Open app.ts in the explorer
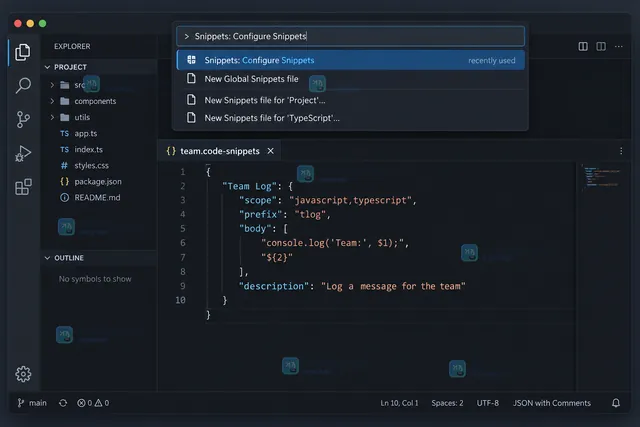The height and width of the screenshot is (427, 640). point(86,133)
